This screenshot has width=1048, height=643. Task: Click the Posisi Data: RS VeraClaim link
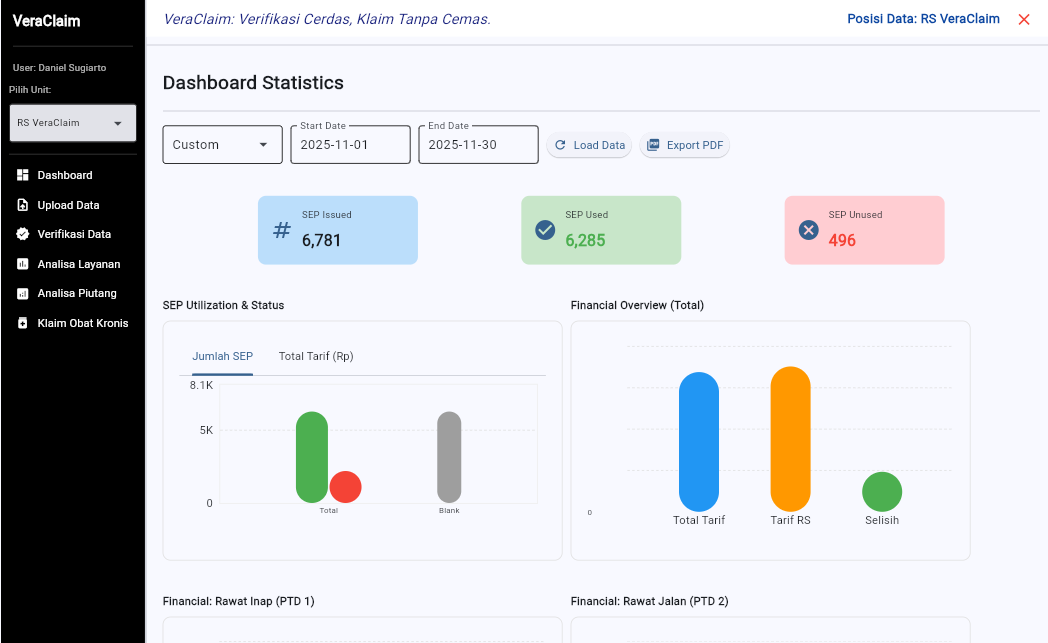(x=922, y=18)
